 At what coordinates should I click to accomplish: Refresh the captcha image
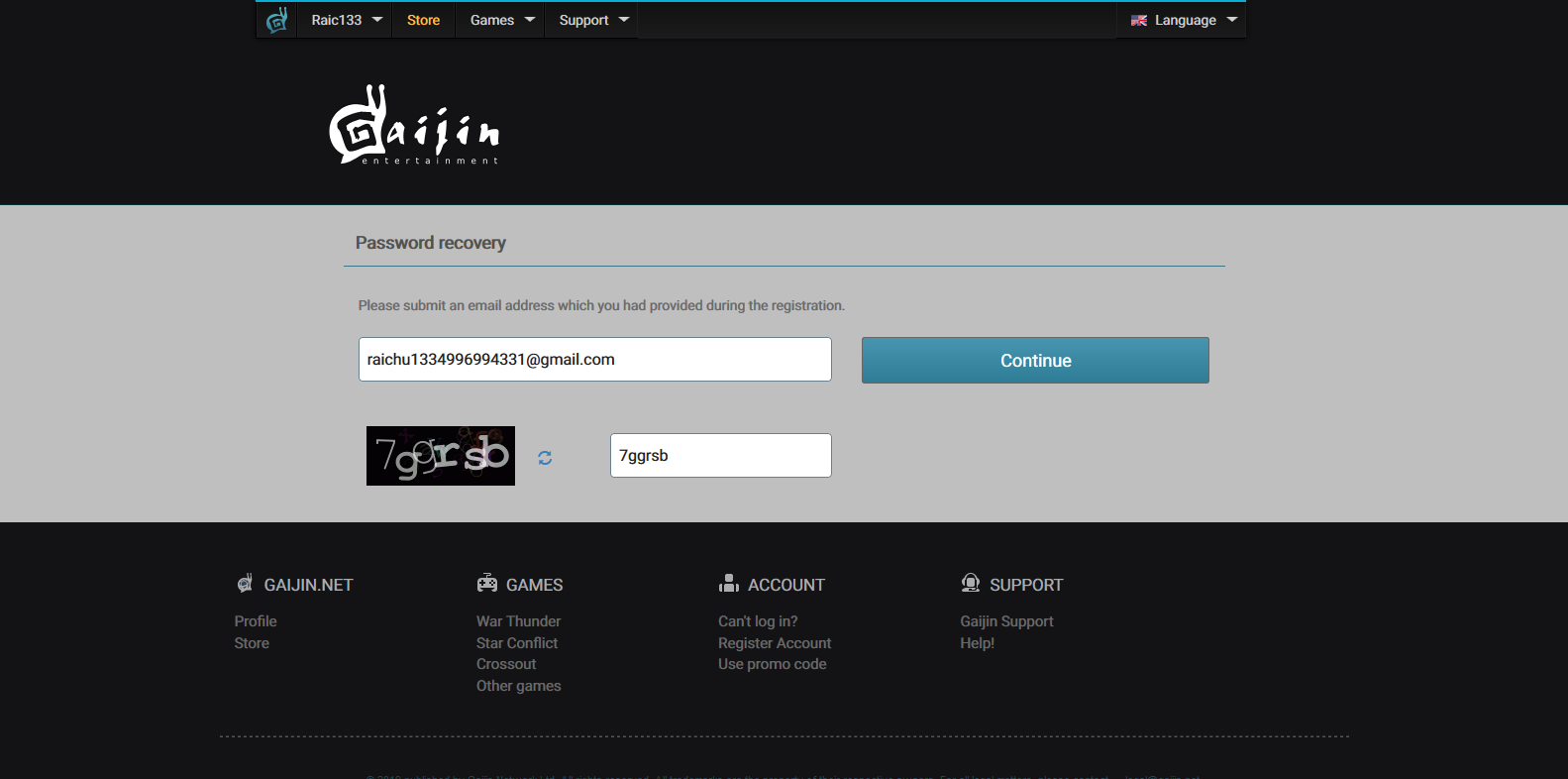545,458
